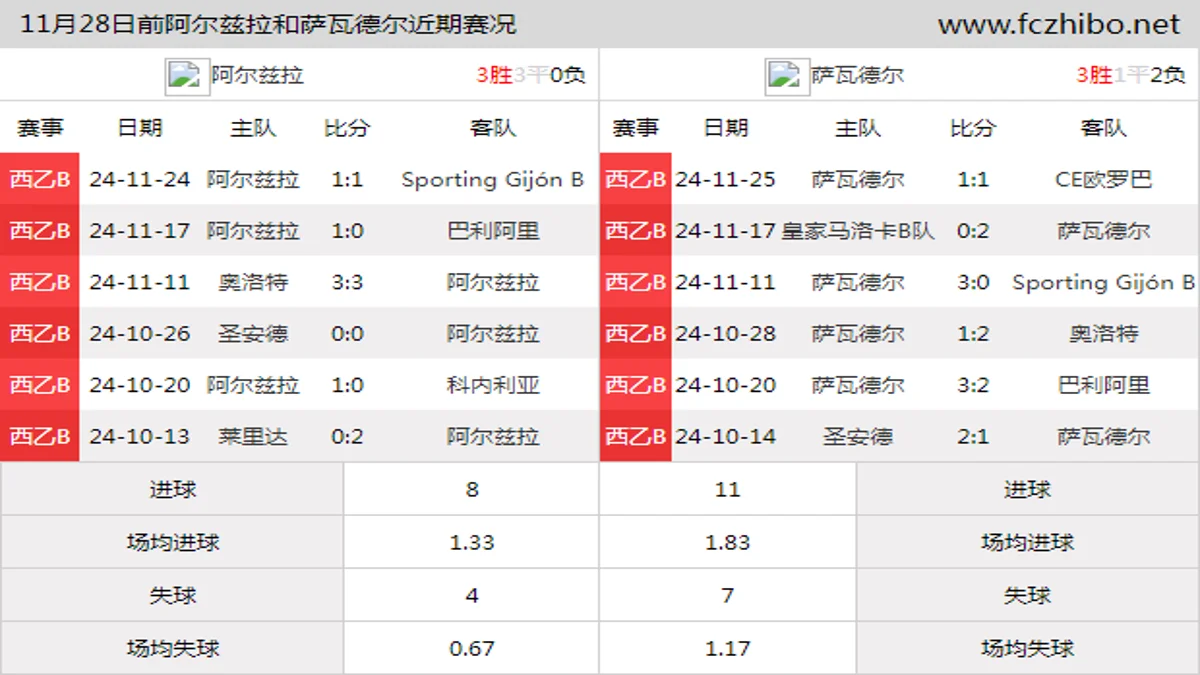
Task: Select the date 24-10-26
Action: 139,334
